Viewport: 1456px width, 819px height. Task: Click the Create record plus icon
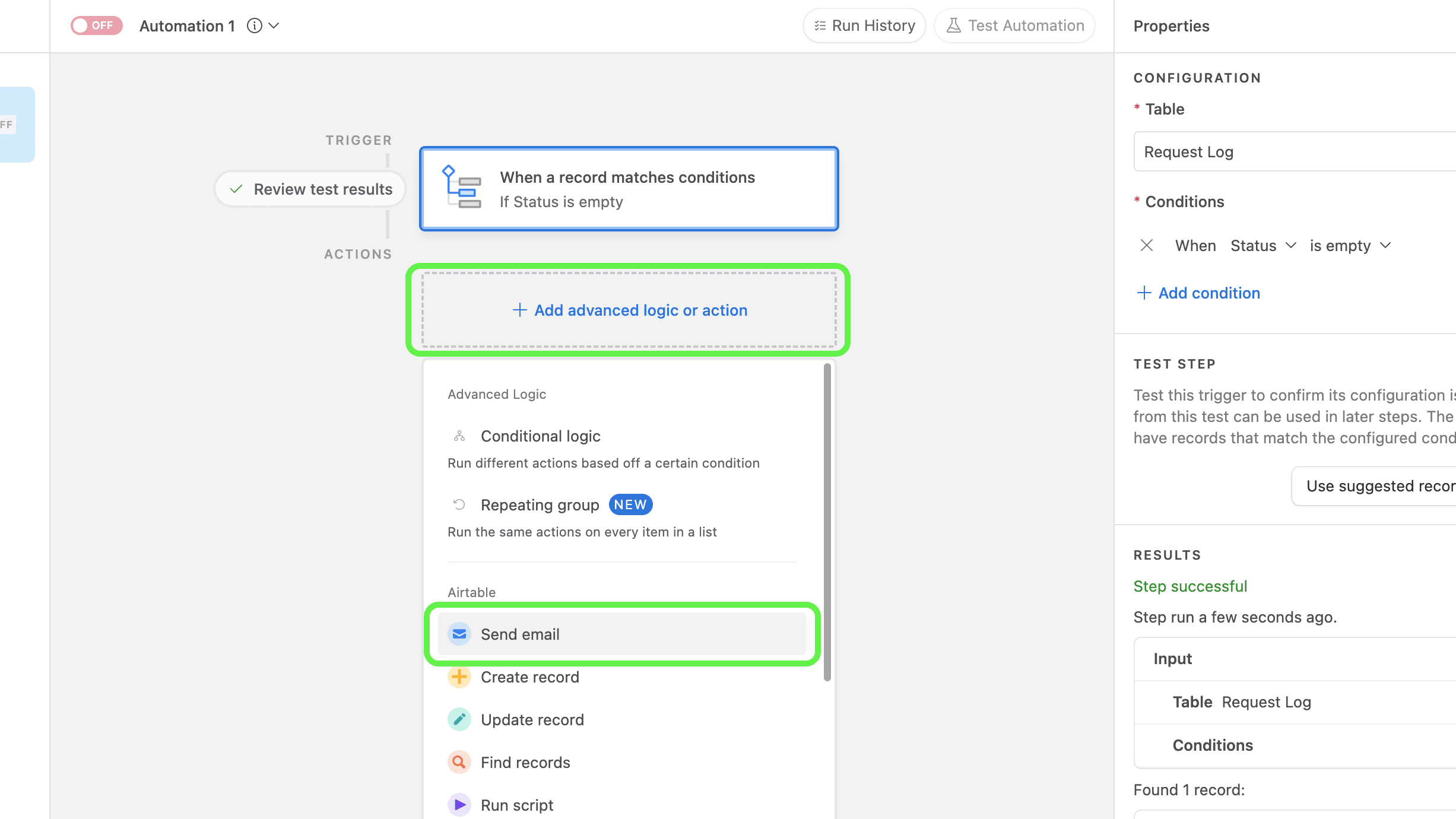(x=459, y=677)
